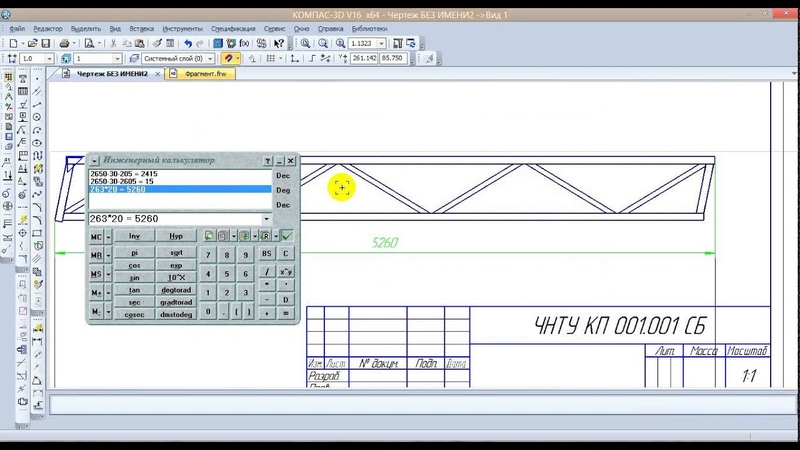Image resolution: width=800 pixels, height=450 pixels.
Task: Click the Hyp button in the calculator
Action: (176, 236)
